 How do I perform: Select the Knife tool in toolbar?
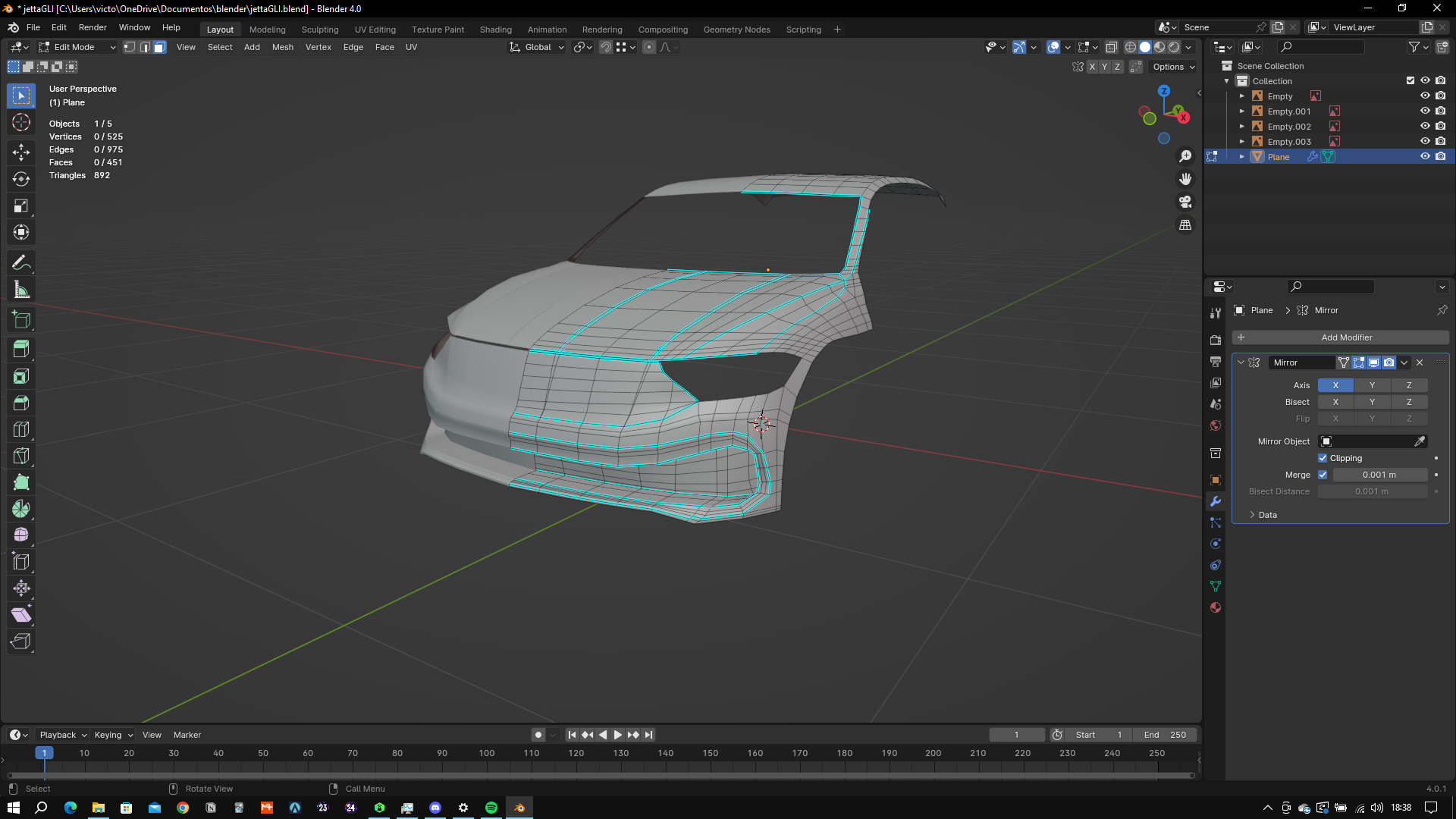coord(21,456)
